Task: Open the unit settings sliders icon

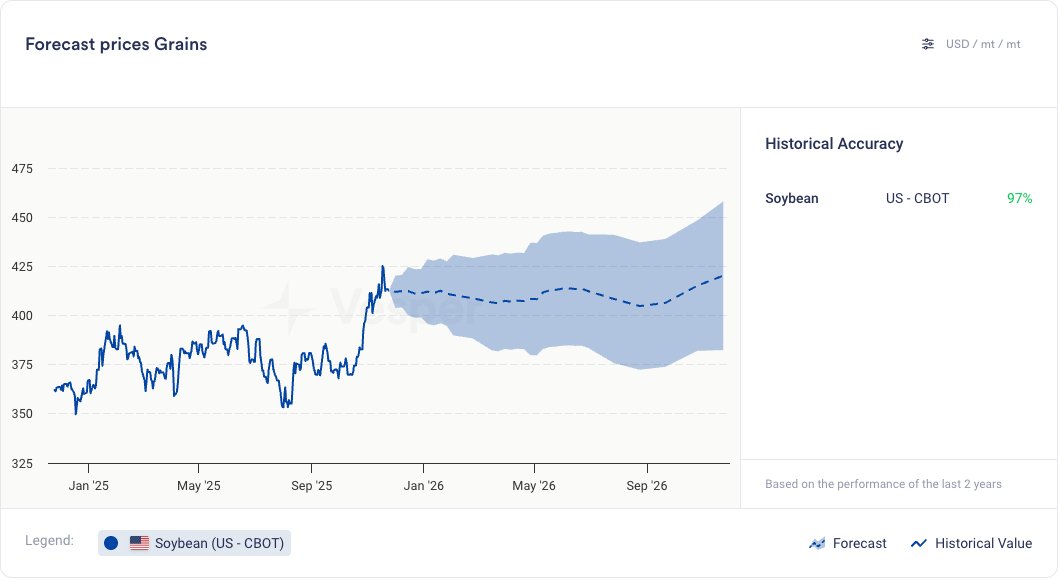Action: tap(928, 44)
